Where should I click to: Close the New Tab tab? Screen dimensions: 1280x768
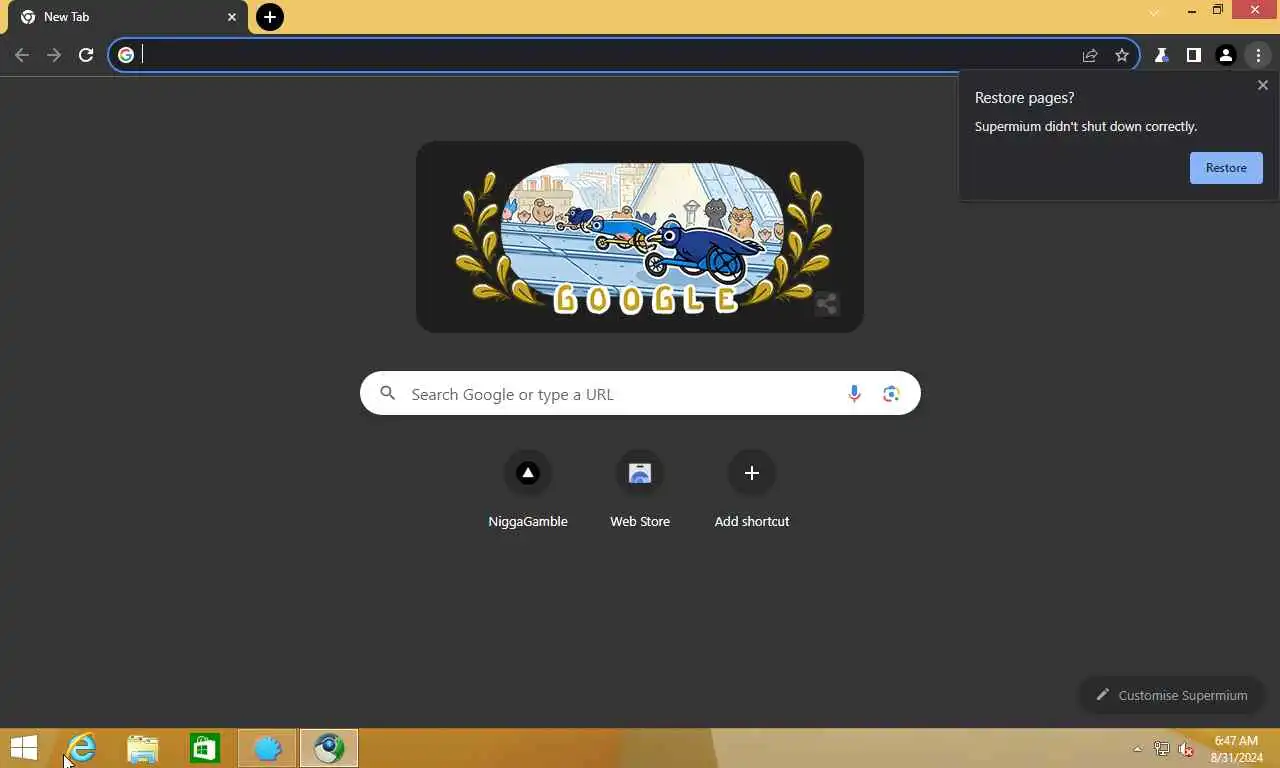[x=232, y=17]
